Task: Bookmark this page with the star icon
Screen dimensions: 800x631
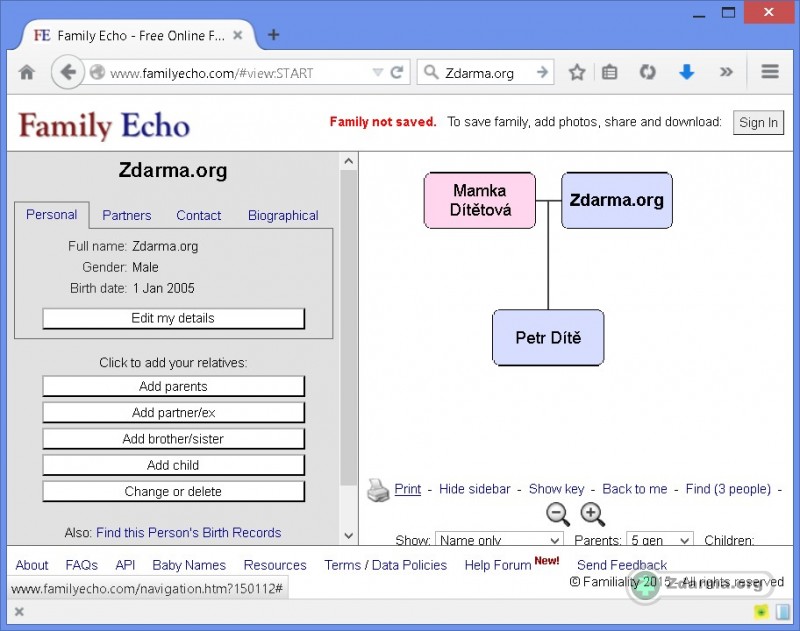Action: point(576,71)
